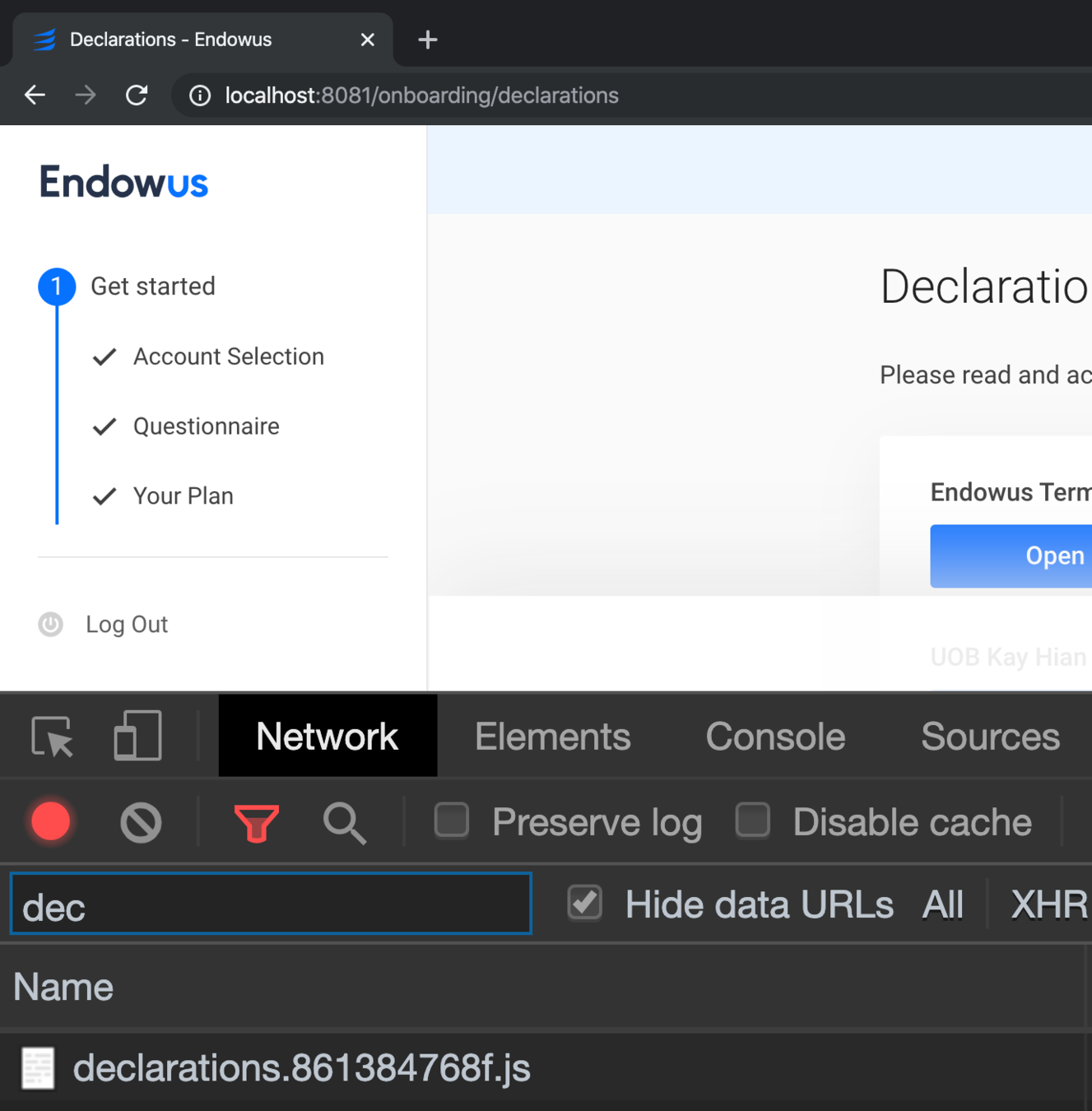
Task: Clear the network log
Action: tap(141, 822)
